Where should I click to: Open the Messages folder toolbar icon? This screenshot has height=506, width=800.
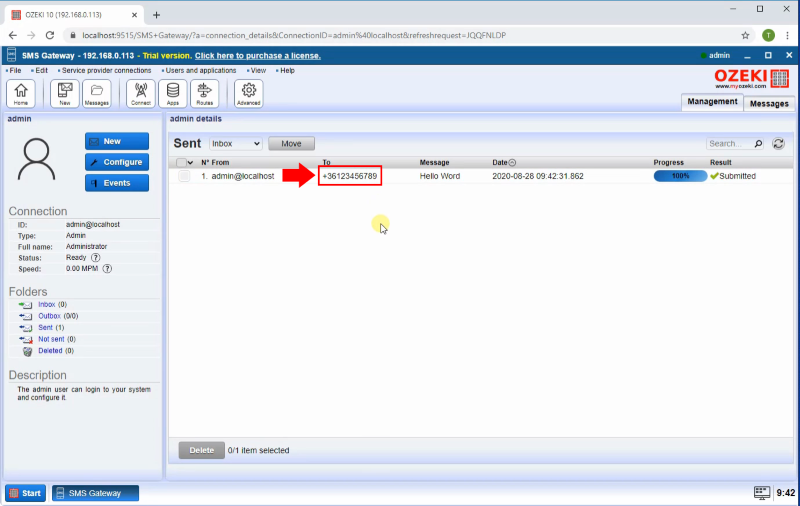97,93
